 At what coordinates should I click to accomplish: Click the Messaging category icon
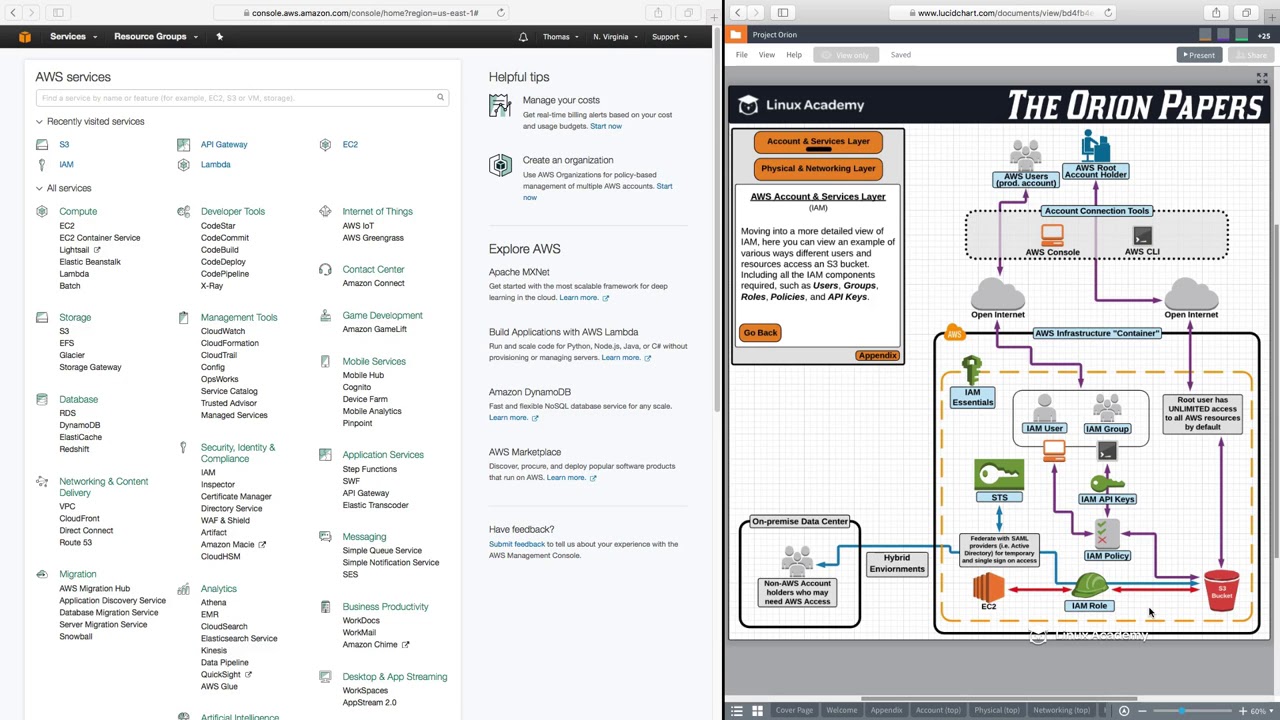coord(325,537)
